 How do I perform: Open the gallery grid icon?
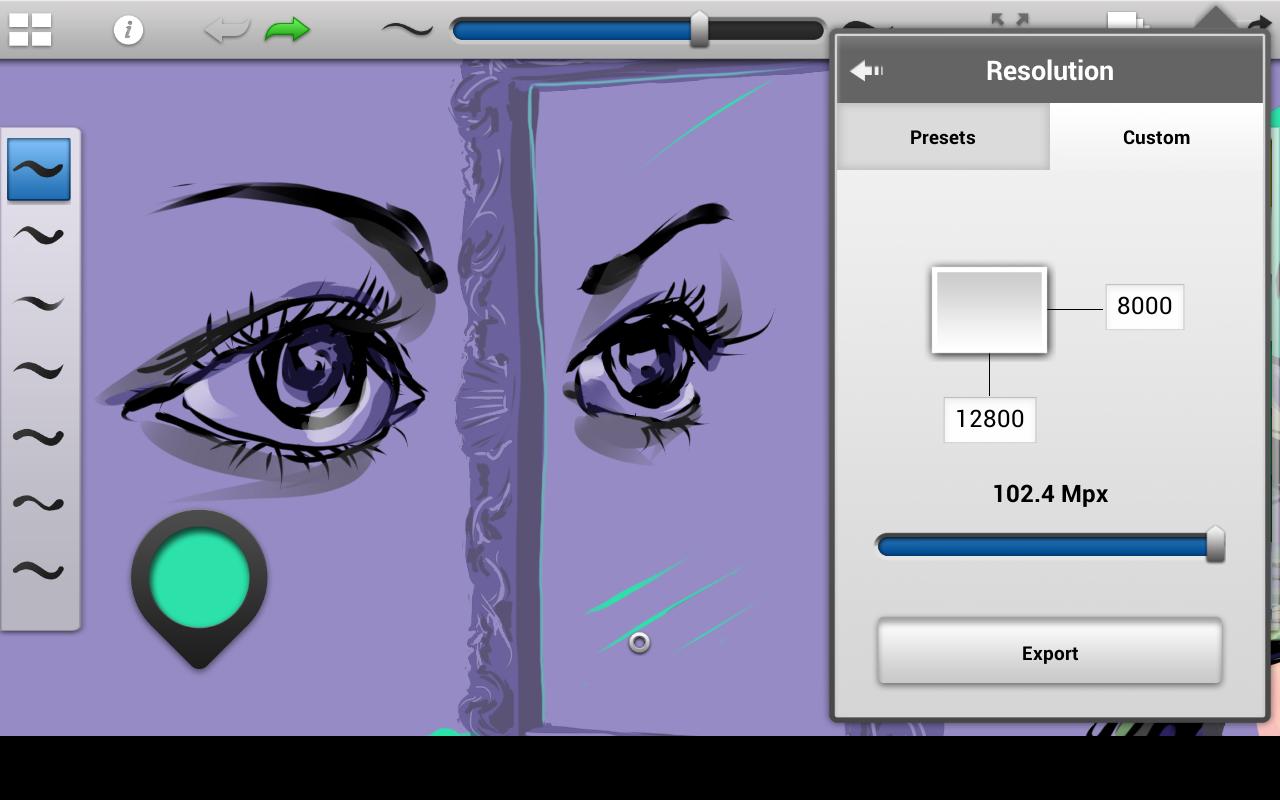click(x=30, y=30)
